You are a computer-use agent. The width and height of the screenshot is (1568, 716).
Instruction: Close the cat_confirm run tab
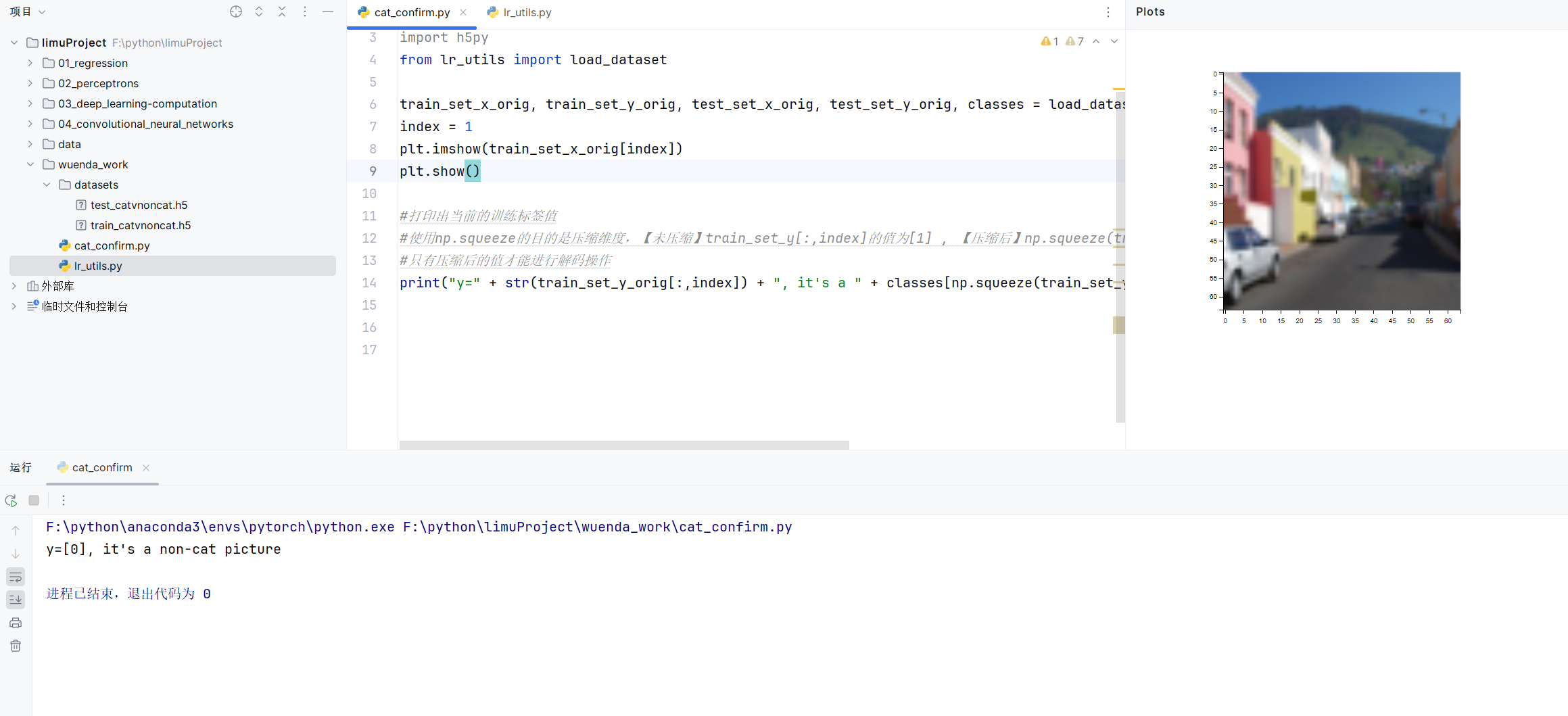tap(146, 467)
